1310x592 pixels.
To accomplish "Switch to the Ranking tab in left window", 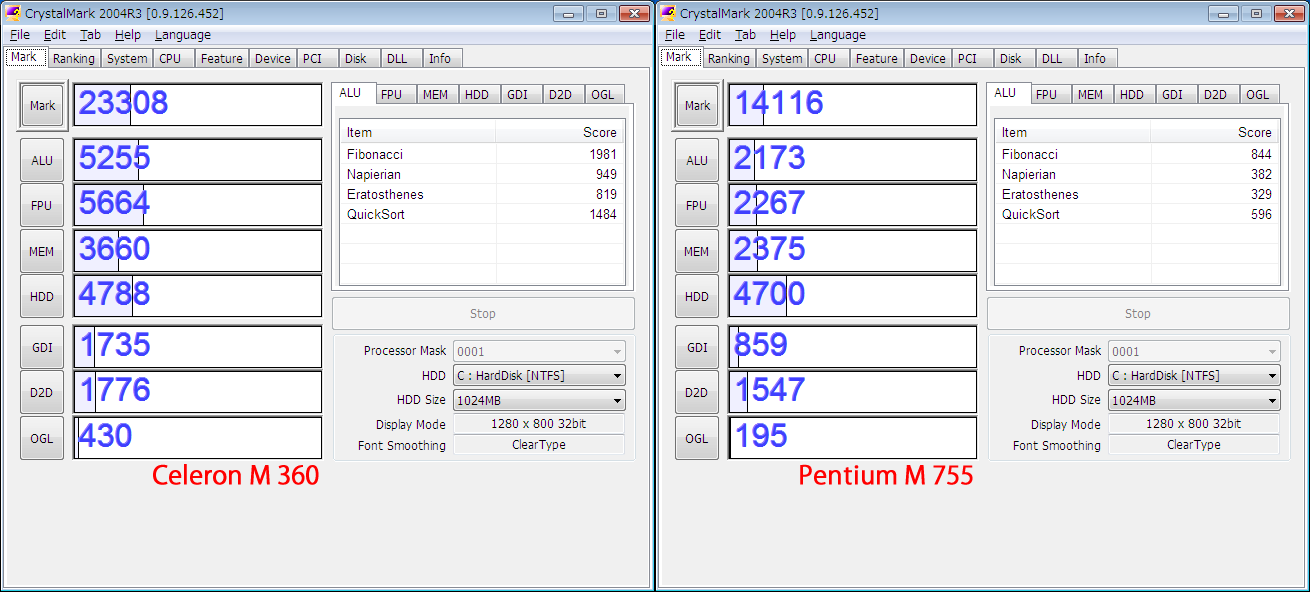I will coord(74,59).
